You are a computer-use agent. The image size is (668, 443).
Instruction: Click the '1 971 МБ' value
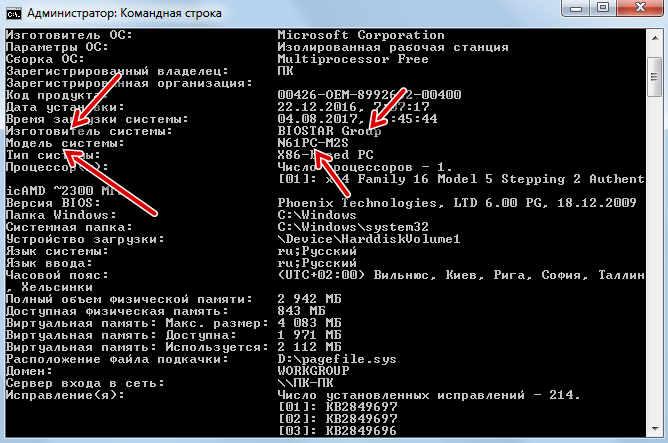click(309, 335)
